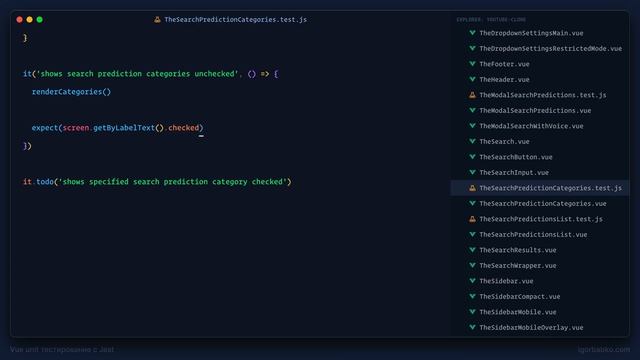The height and width of the screenshot is (360, 640).
Task: Select TheSearchPredictionCategories.test.js in explorer list
Action: pyautogui.click(x=551, y=188)
